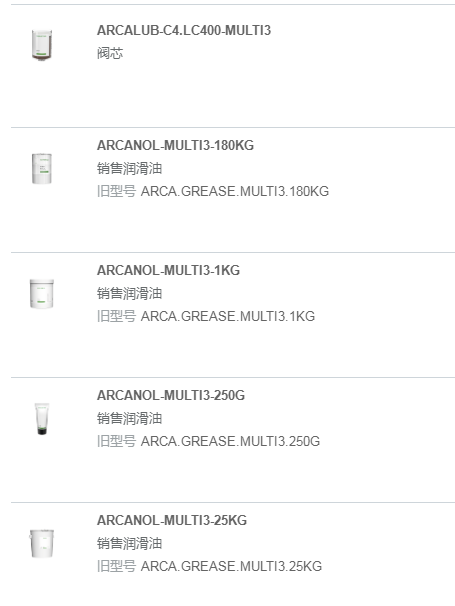Open the ARCALUB-C4.LC400-MULTI3 product title
Screen dimensions: 455x606
184,31
